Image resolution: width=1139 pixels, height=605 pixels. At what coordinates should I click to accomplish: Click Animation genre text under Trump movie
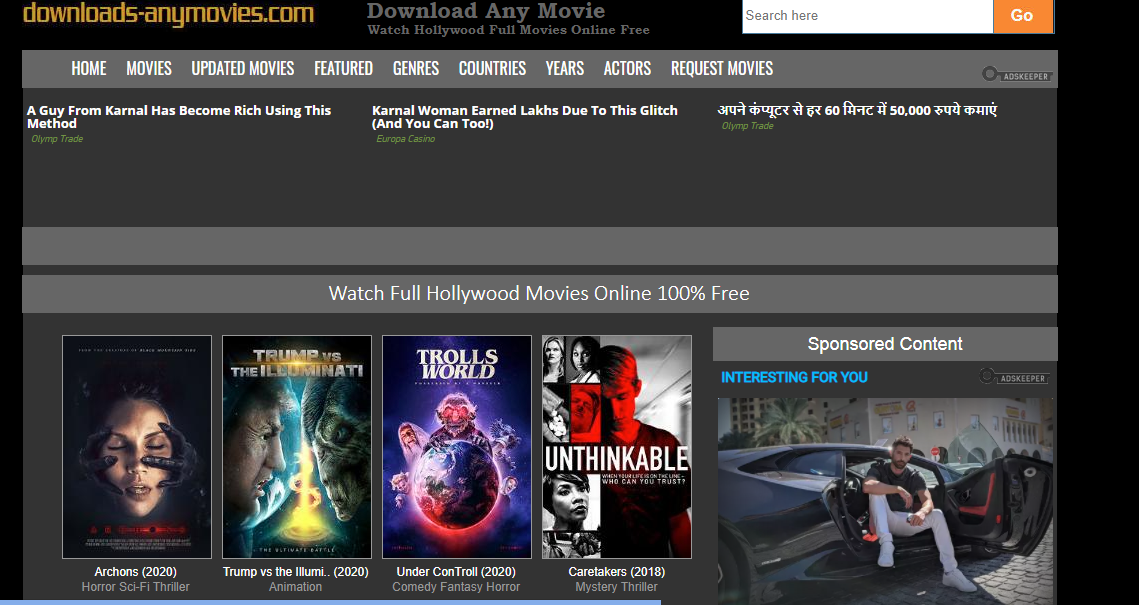point(296,587)
